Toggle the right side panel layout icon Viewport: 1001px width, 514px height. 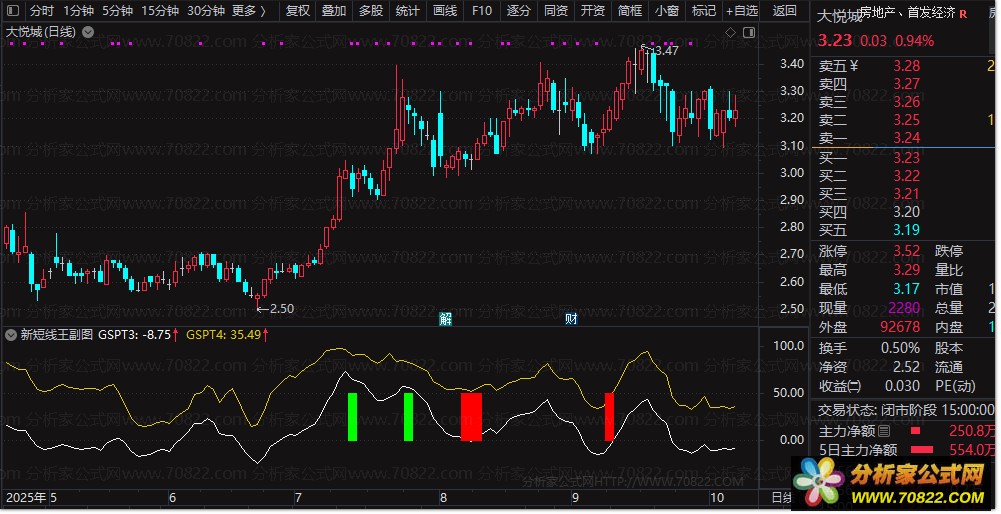coord(749,32)
